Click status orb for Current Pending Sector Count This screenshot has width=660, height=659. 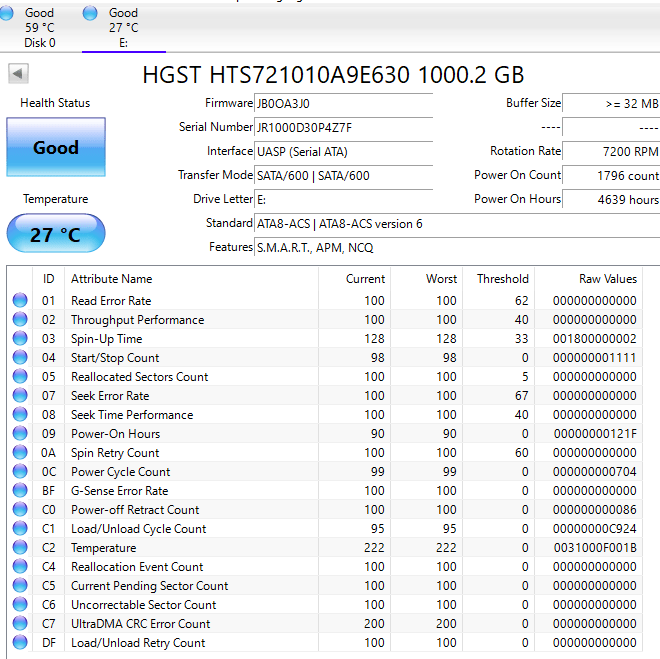point(20,585)
